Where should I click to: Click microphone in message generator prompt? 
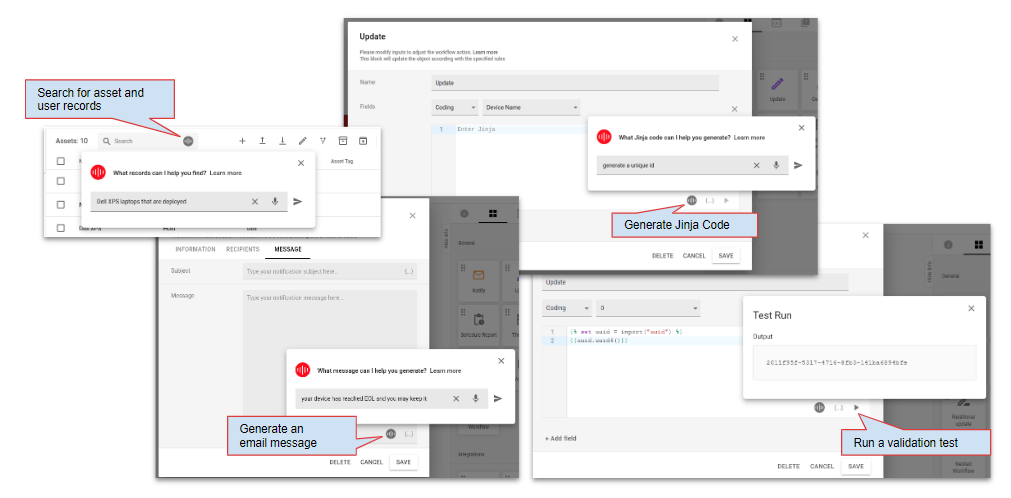coord(476,398)
